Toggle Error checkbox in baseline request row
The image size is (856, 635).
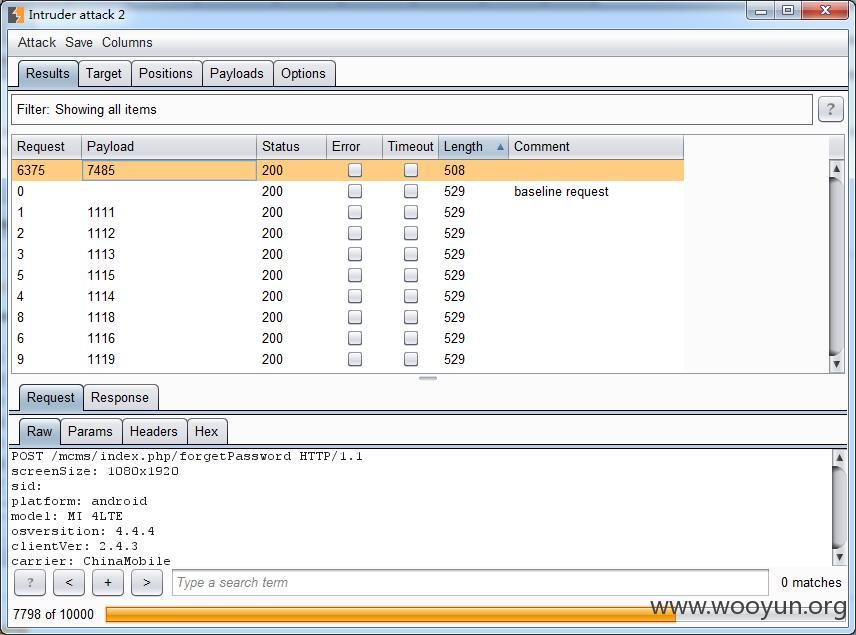click(x=355, y=191)
